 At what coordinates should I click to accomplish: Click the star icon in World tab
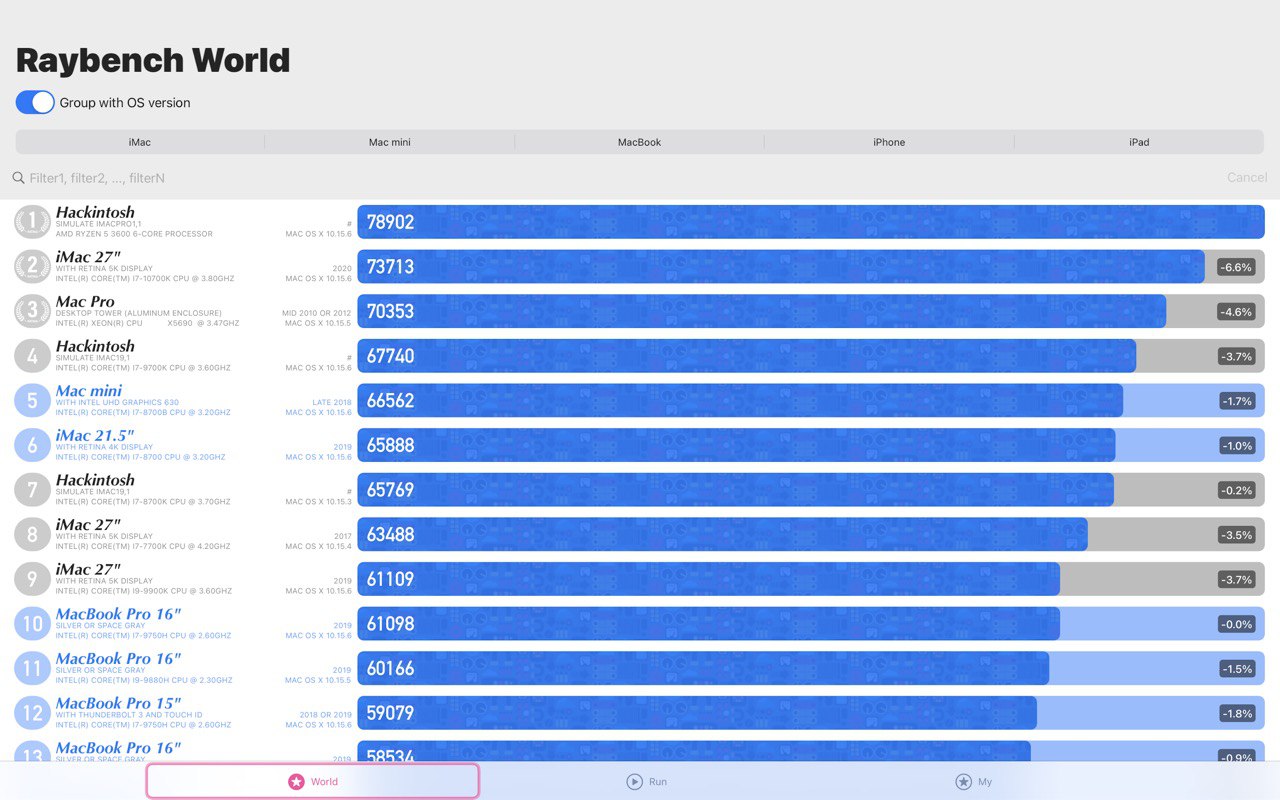[296, 782]
